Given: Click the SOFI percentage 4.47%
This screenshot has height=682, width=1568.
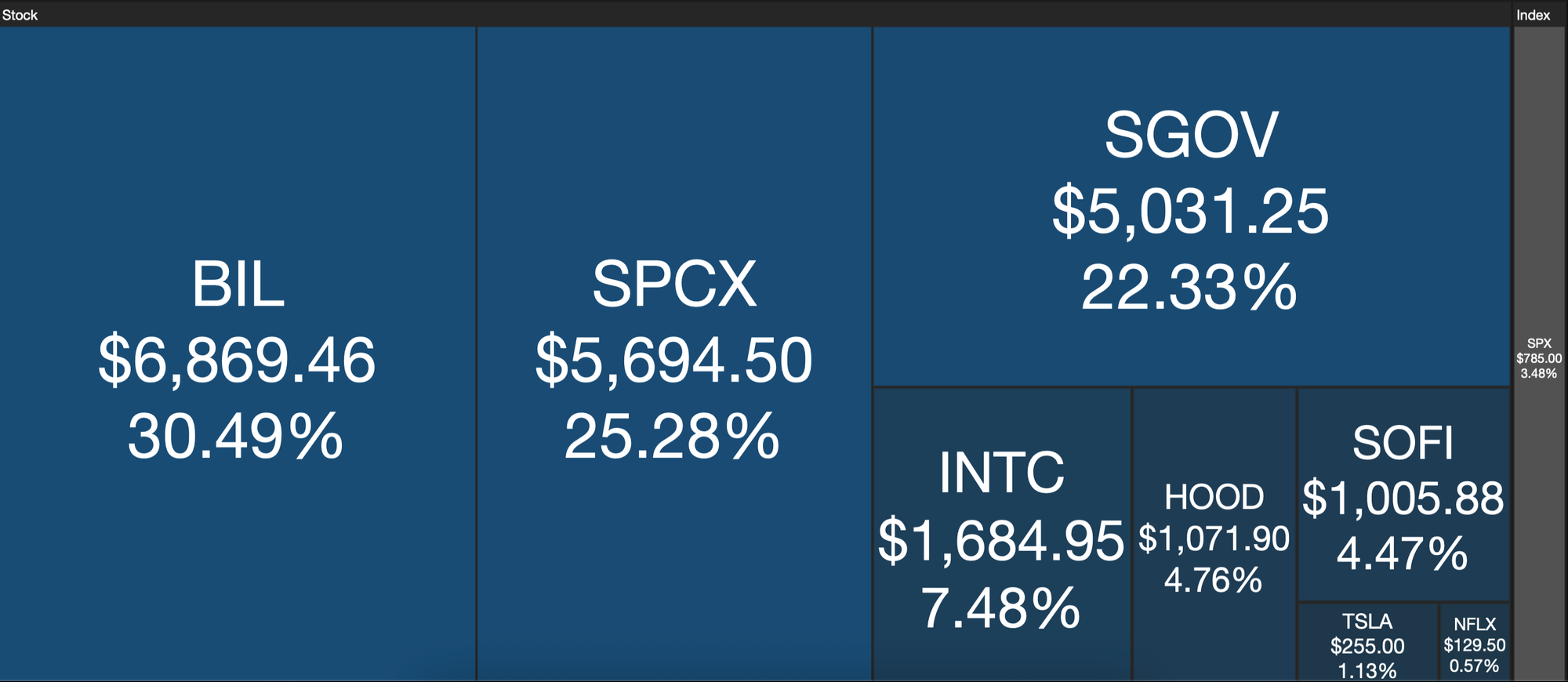Looking at the screenshot, I should click(1402, 553).
